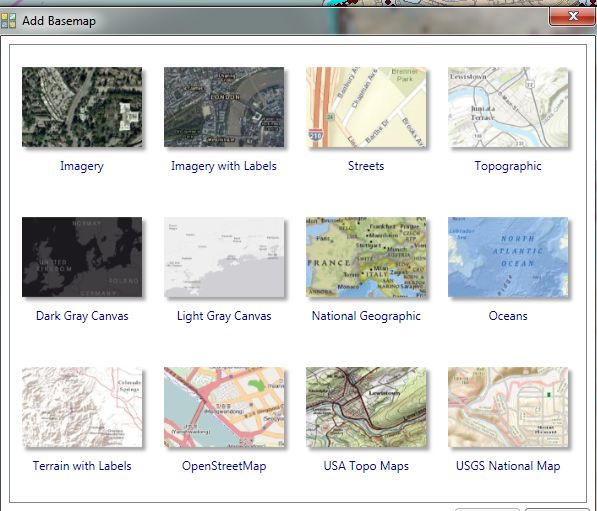597x511 pixels.
Task: Click the Add Basemap title bar icon
Action: [x=8, y=21]
